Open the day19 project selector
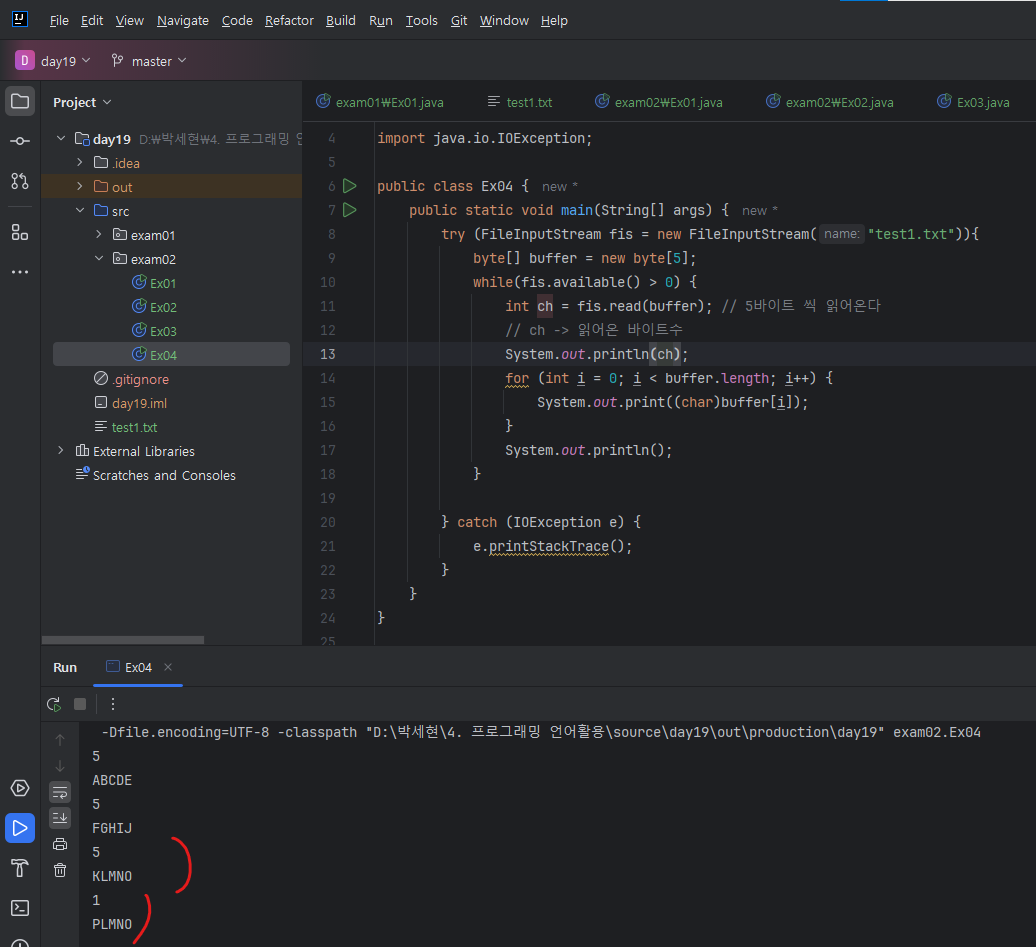This screenshot has height=947, width=1036. pos(54,61)
